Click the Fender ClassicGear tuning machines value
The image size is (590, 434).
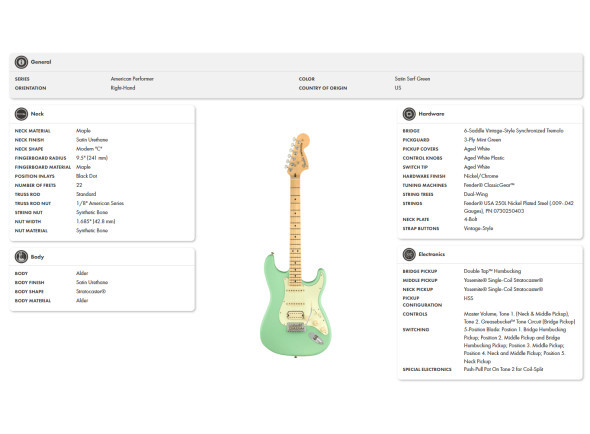point(489,185)
